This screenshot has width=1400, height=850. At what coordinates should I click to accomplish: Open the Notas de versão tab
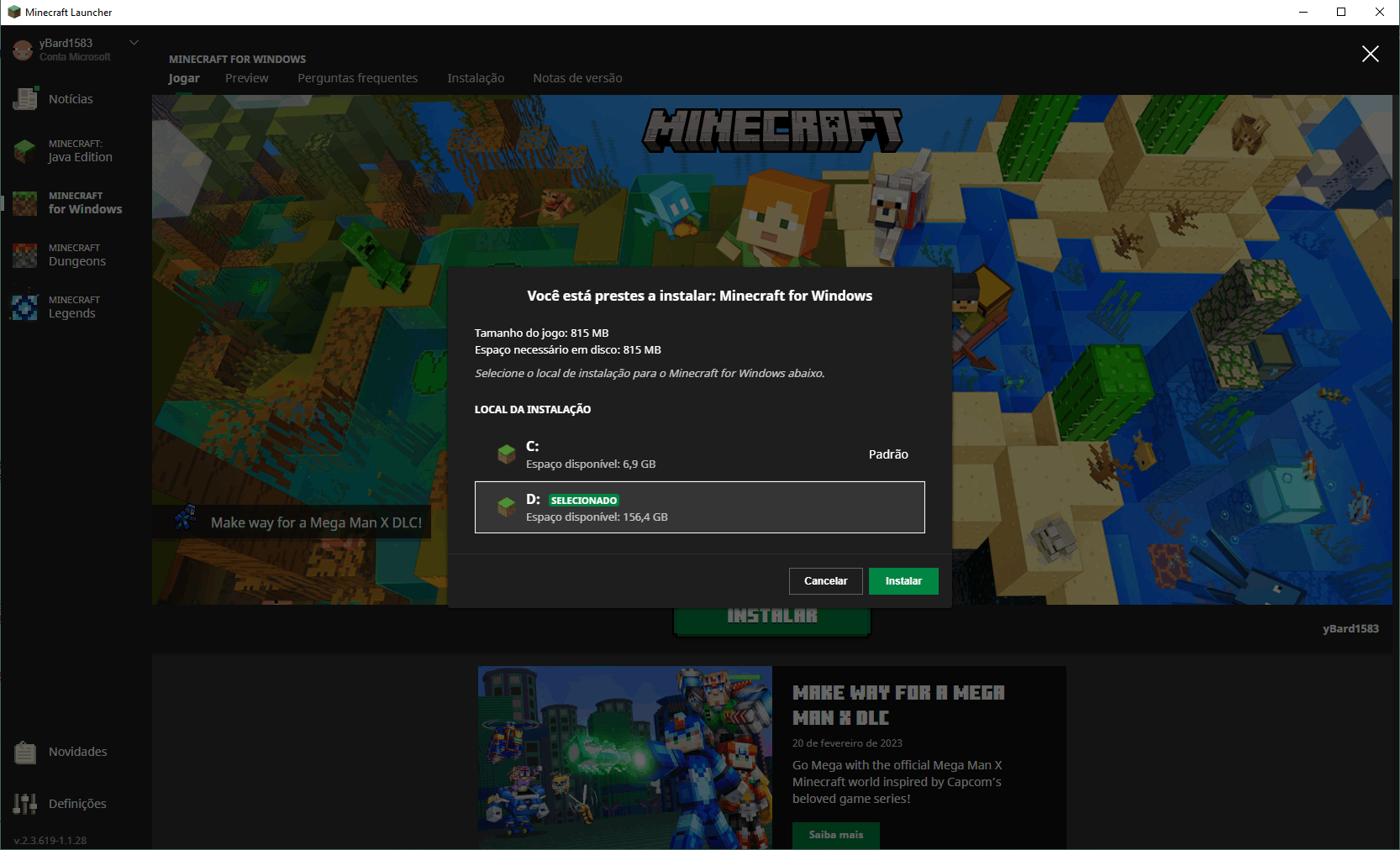[577, 78]
